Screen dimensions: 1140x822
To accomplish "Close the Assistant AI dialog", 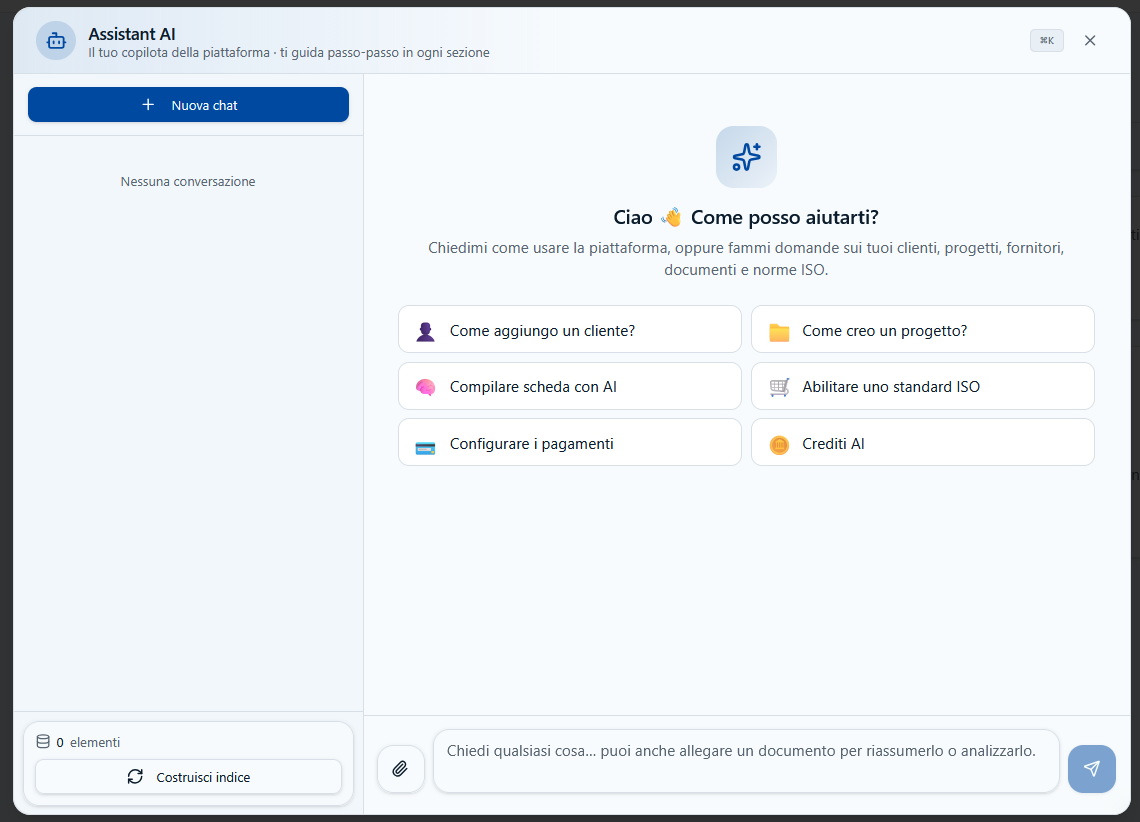I will [1090, 41].
